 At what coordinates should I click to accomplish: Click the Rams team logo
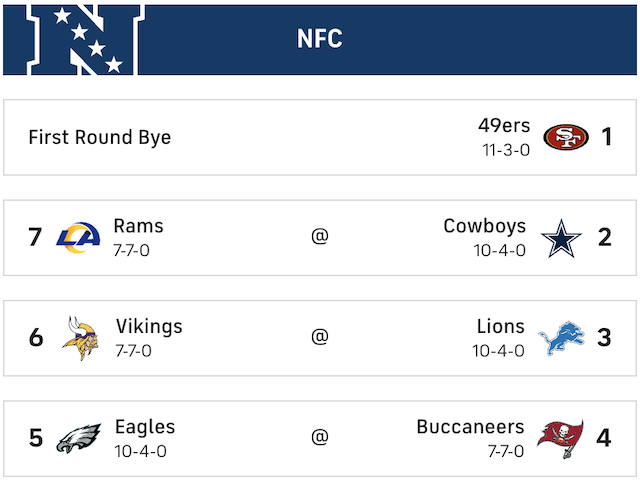click(79, 237)
